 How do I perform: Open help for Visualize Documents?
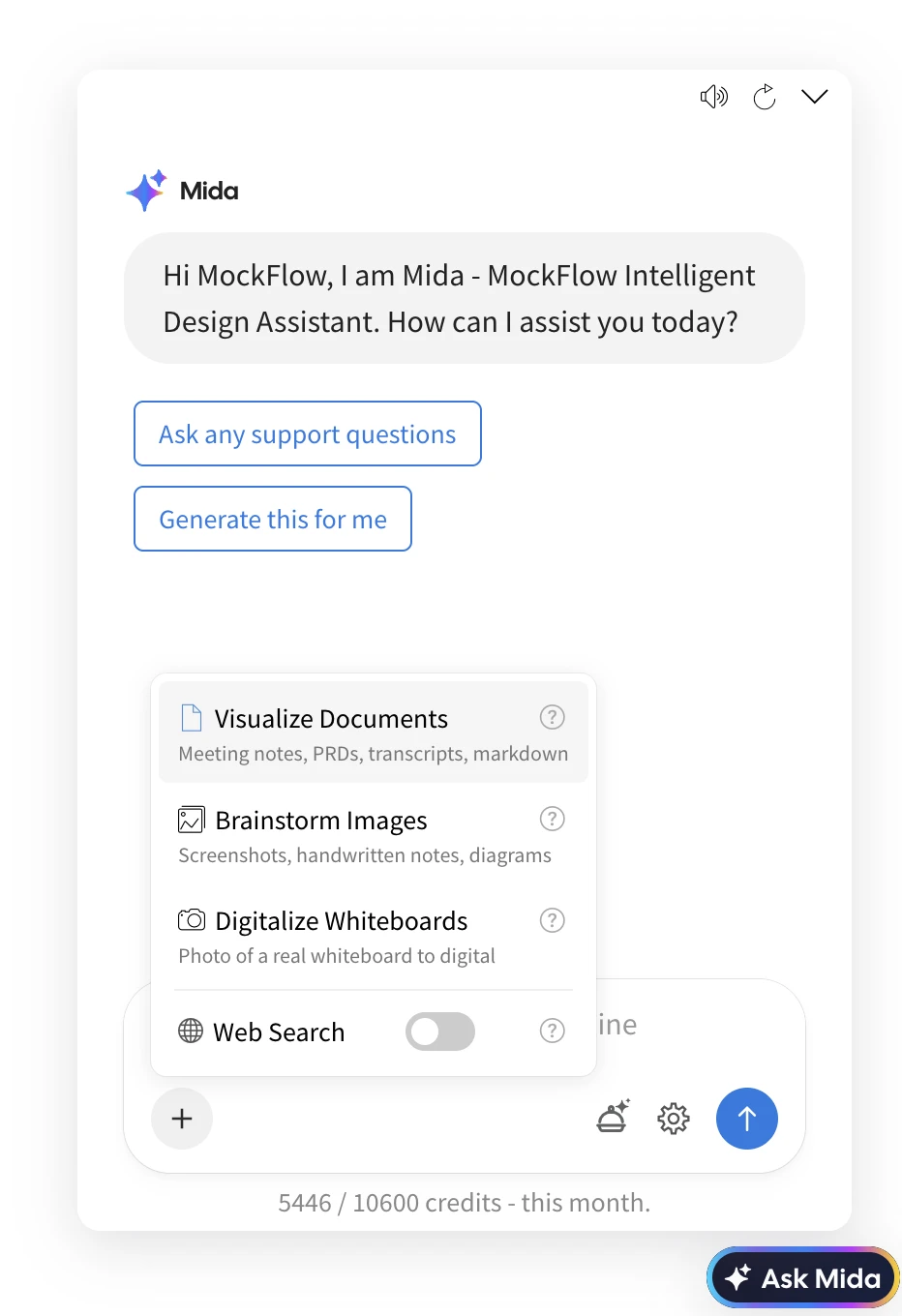tap(552, 717)
